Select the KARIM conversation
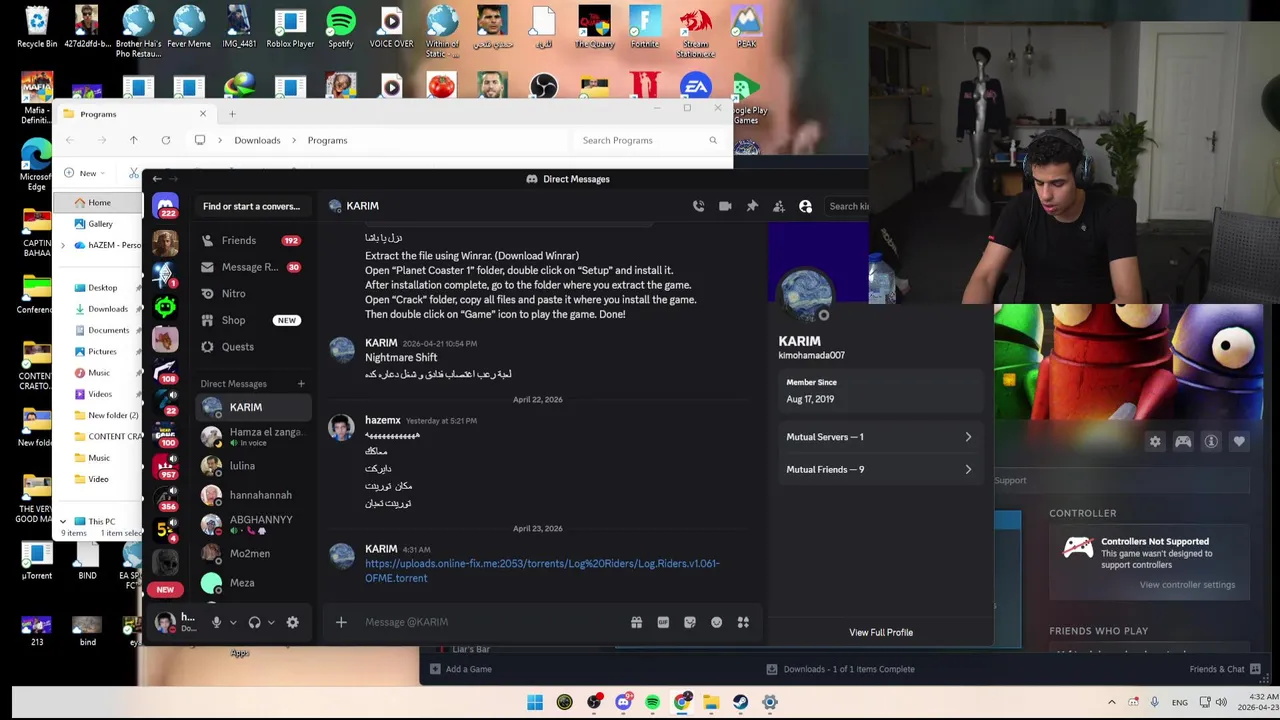The image size is (1280, 720). (x=252, y=407)
